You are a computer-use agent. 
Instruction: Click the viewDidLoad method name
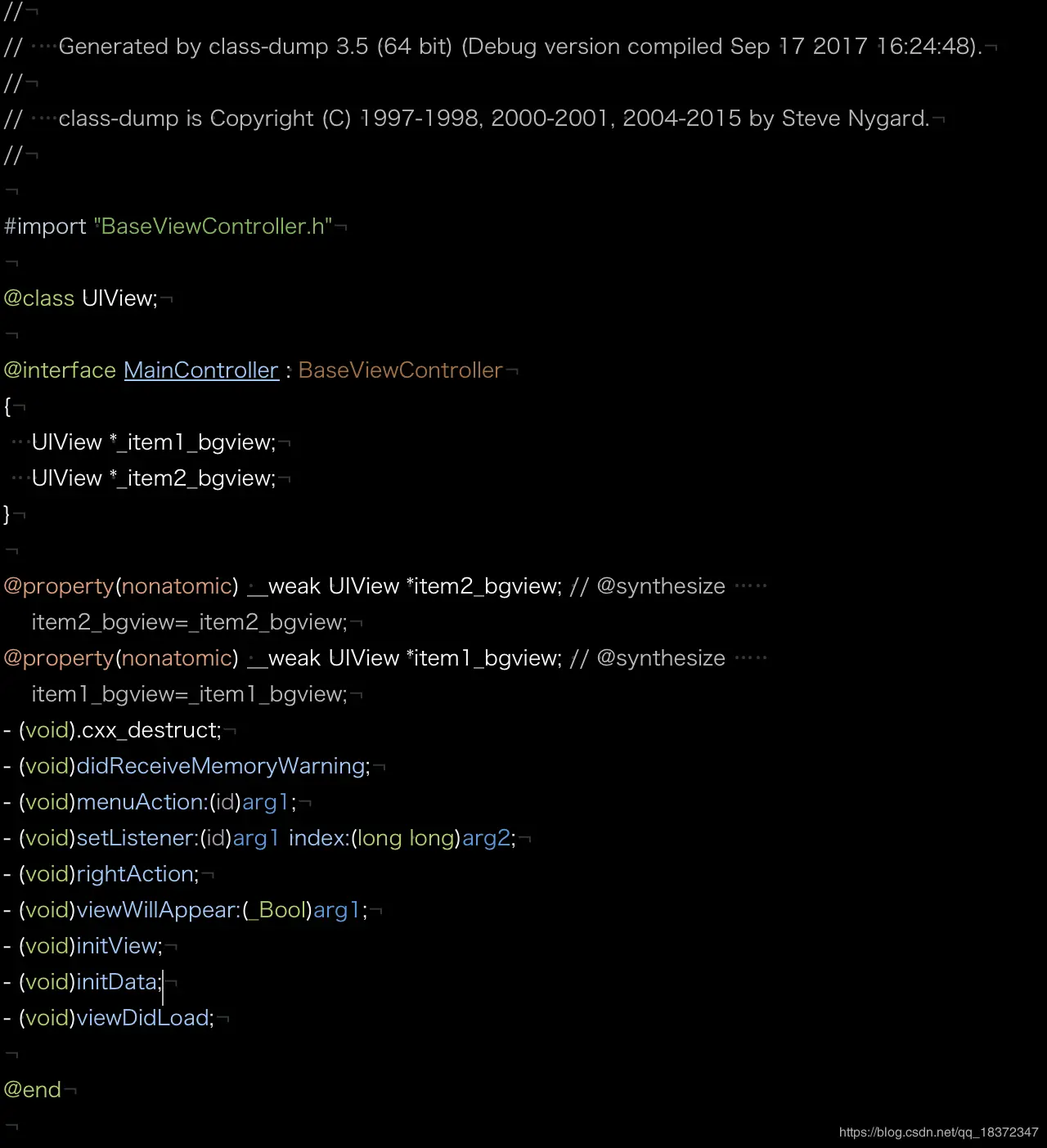(x=142, y=1018)
